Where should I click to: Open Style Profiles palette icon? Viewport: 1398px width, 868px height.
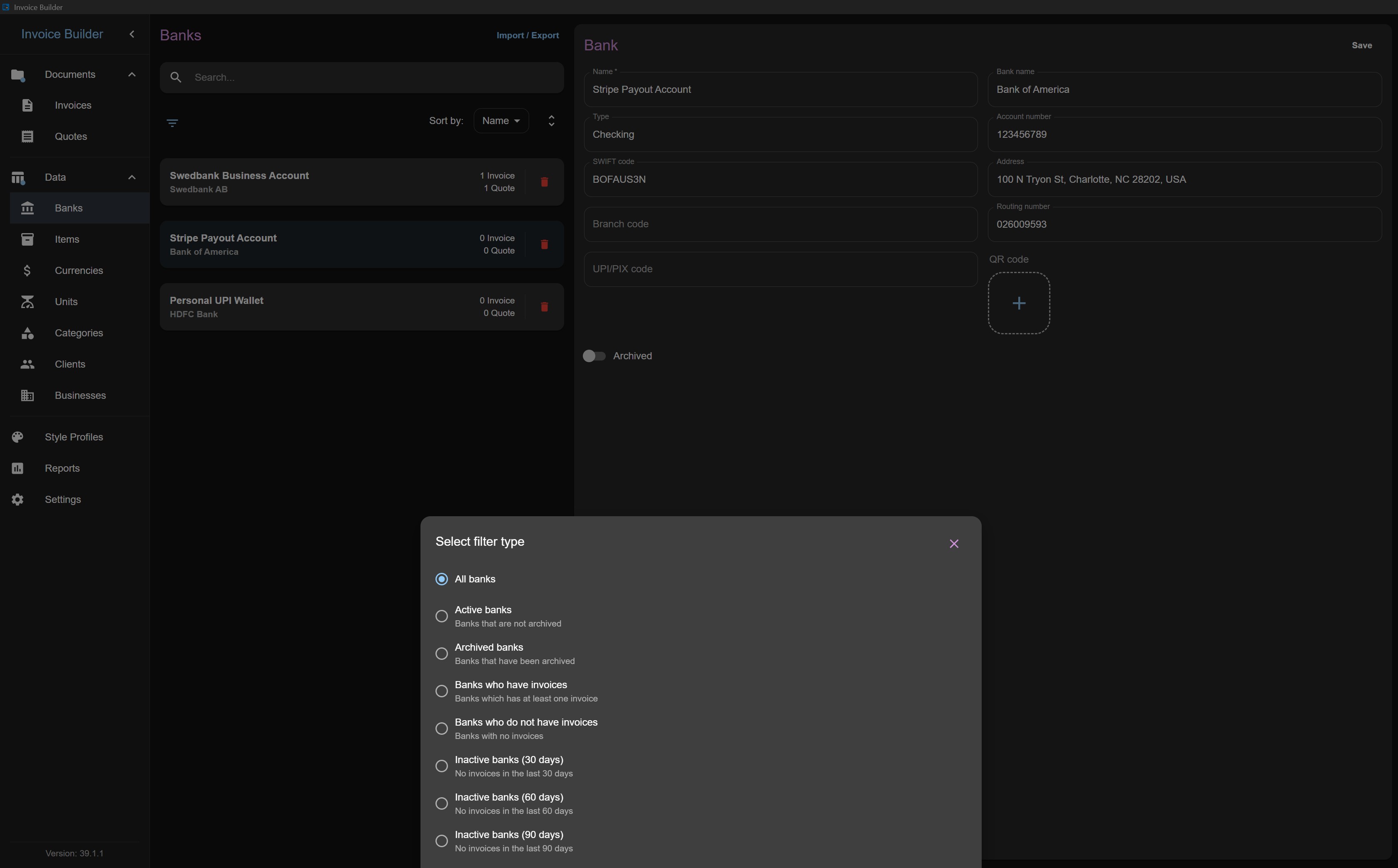[17, 437]
